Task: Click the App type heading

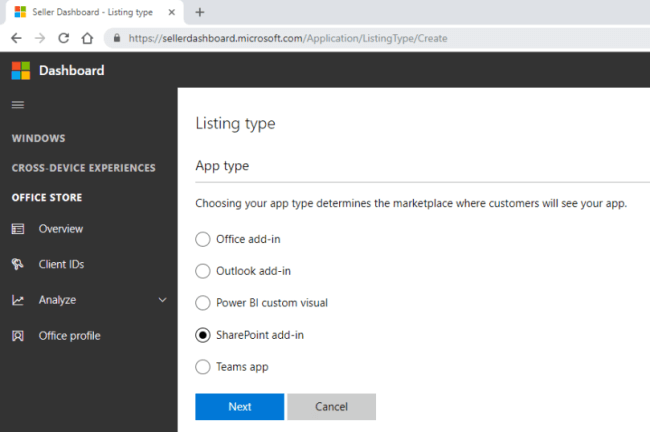Action: [x=222, y=166]
